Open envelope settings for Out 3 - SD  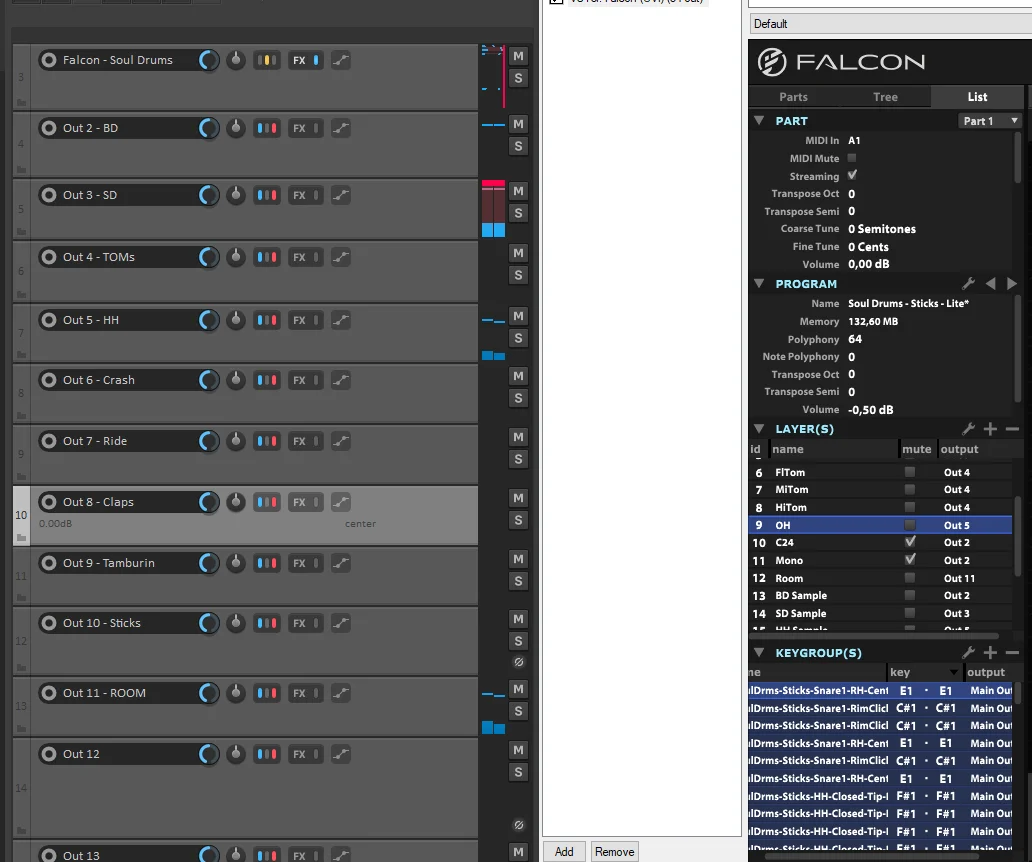[x=340, y=195]
